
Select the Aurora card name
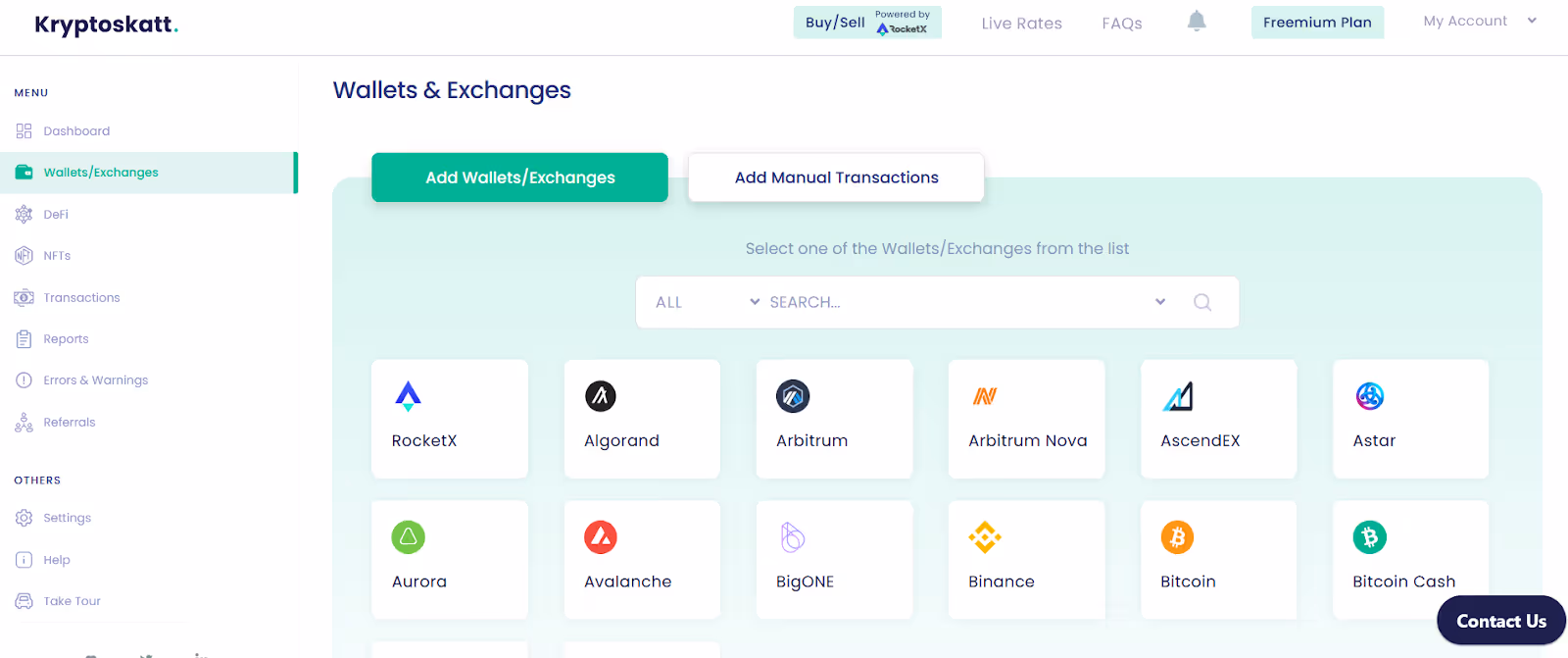(419, 582)
